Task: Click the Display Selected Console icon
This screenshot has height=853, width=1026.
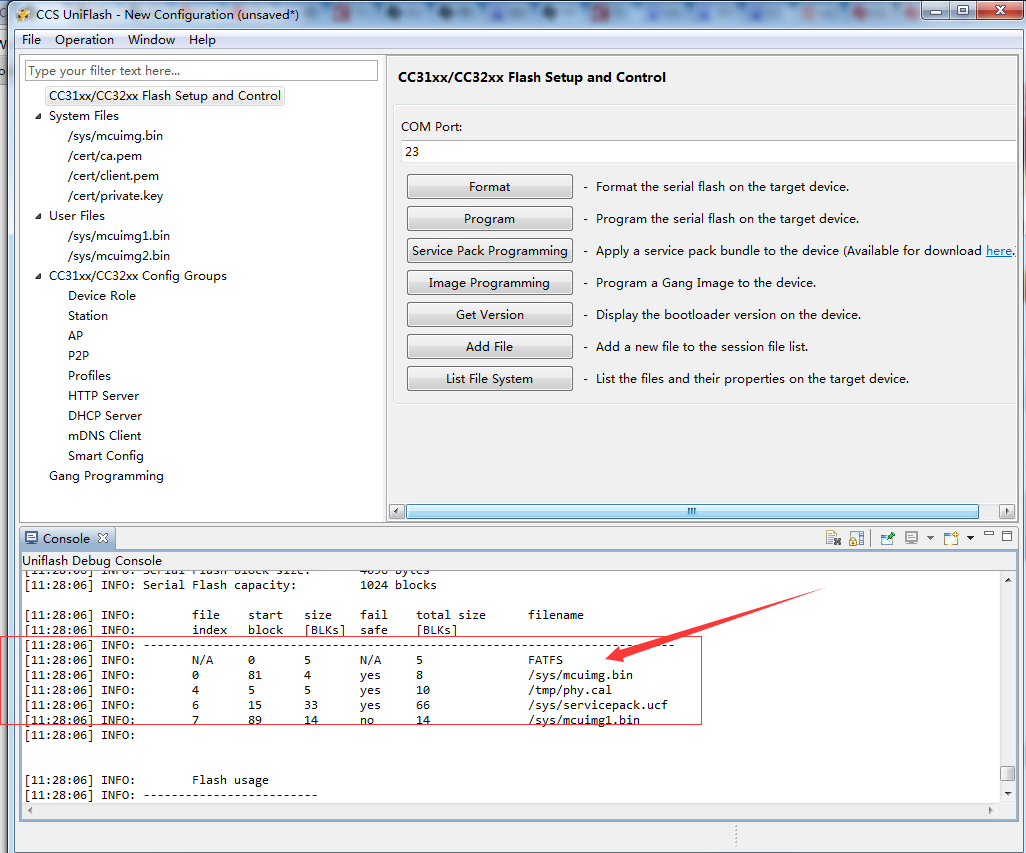Action: [911, 538]
